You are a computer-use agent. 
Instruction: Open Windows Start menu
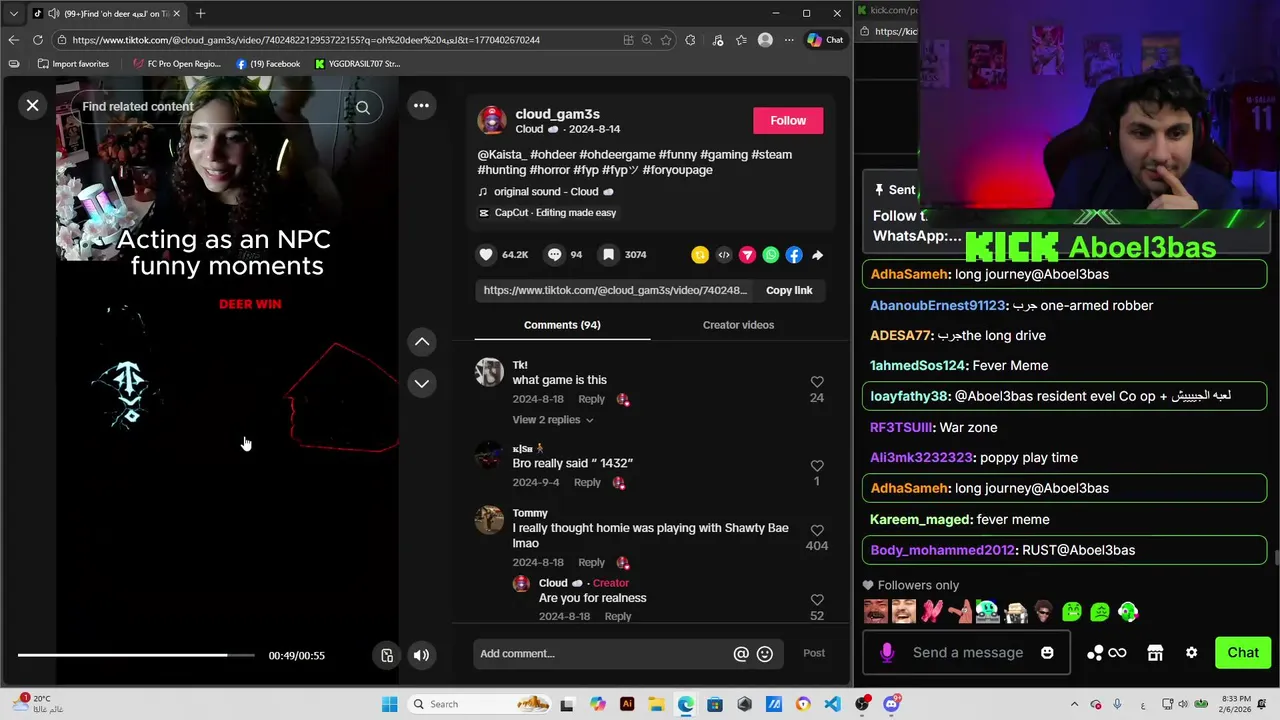(x=389, y=704)
